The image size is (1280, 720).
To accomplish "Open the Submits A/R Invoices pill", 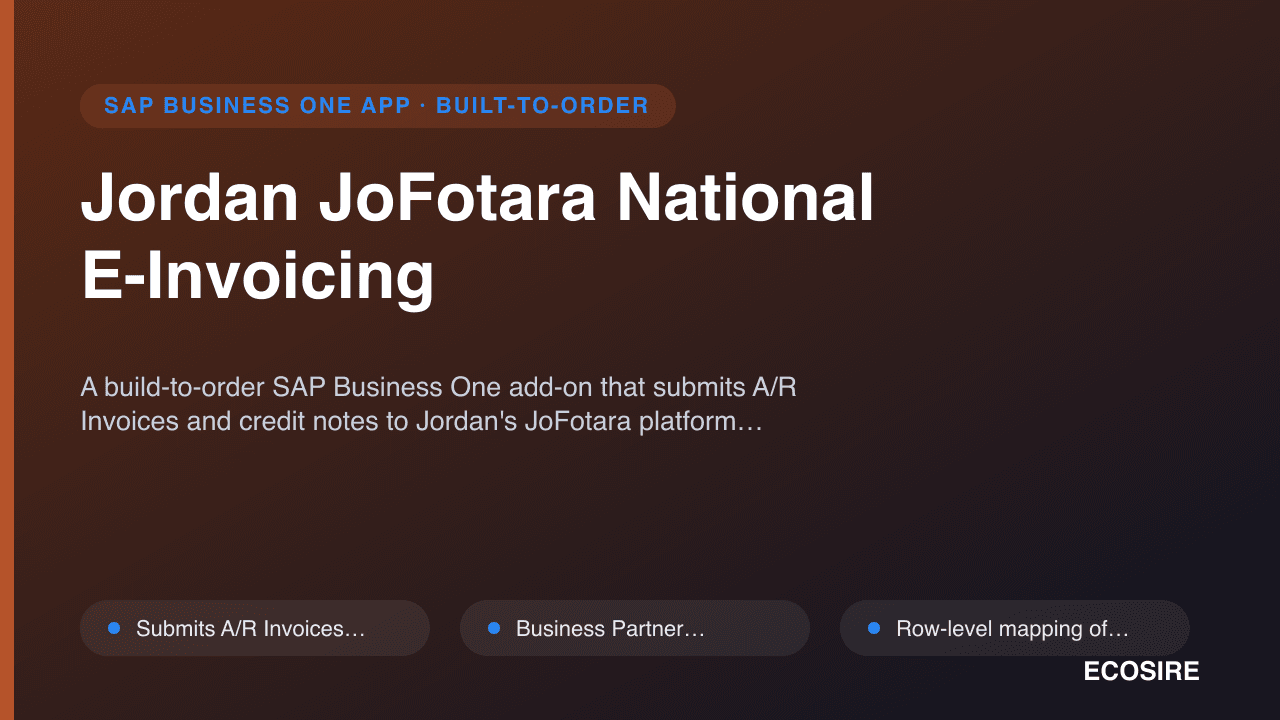I will [255, 628].
